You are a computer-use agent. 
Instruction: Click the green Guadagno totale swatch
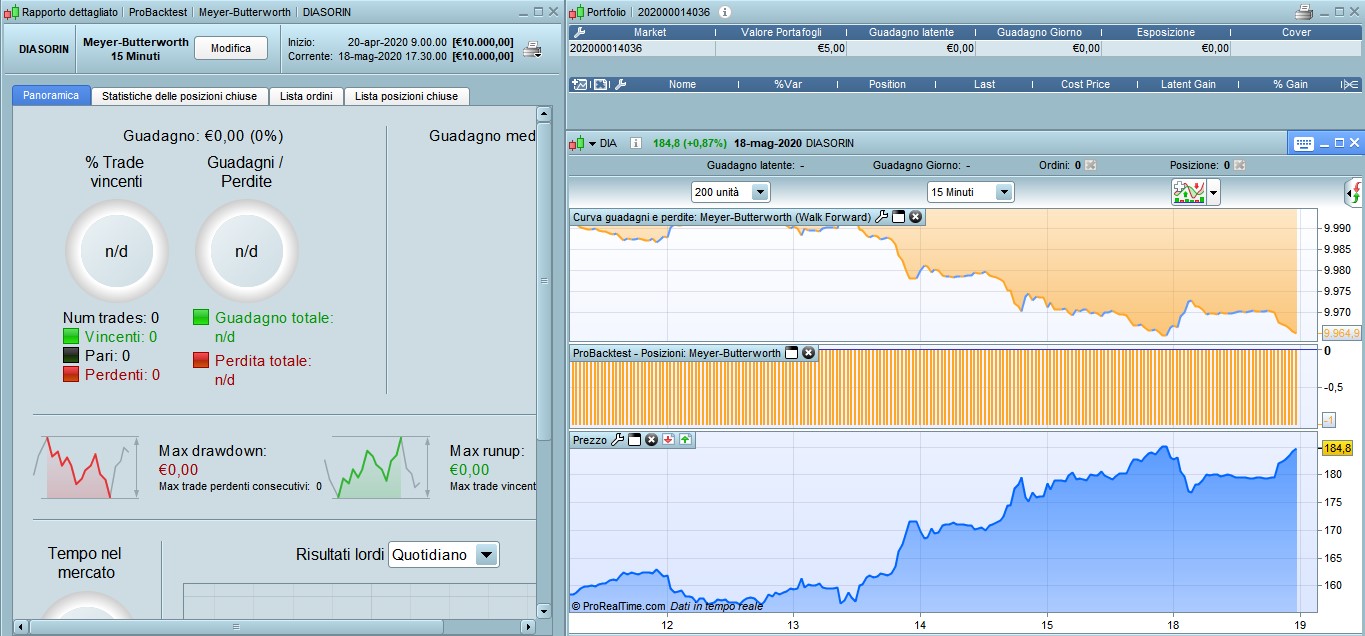201,317
